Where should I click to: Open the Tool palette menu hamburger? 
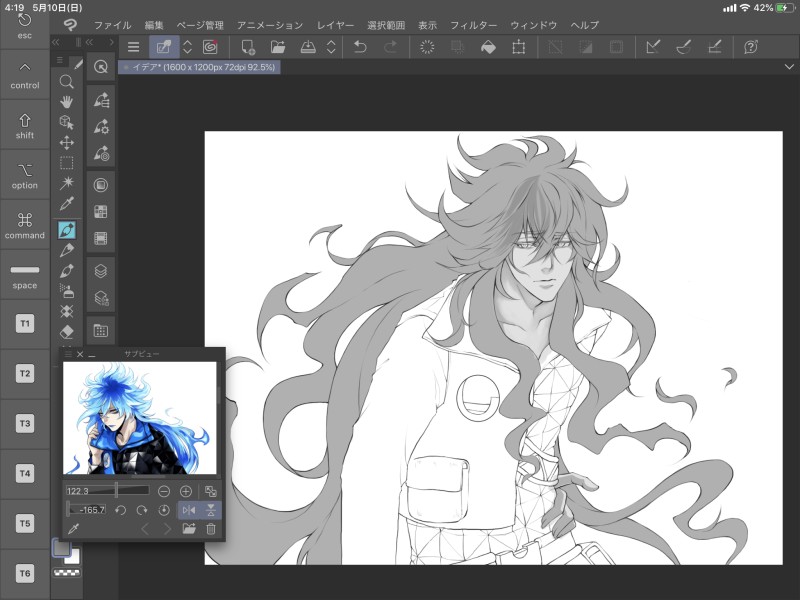point(60,60)
